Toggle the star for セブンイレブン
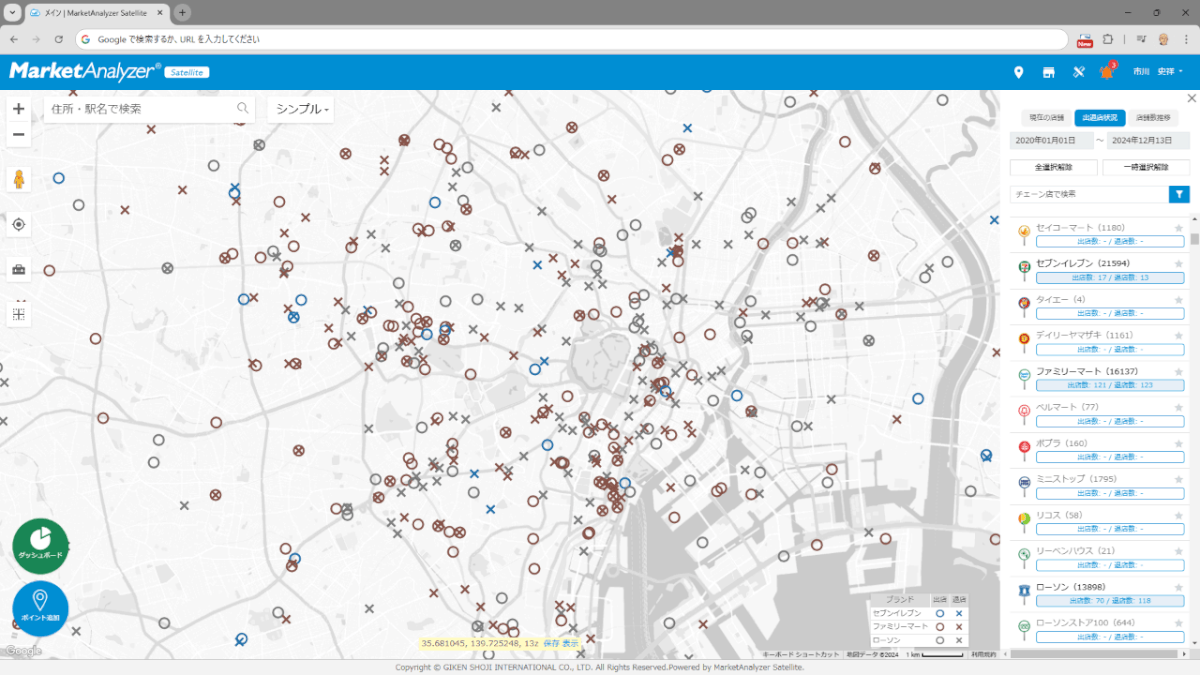Screen dimensions: 1200x675 click(x=1179, y=266)
